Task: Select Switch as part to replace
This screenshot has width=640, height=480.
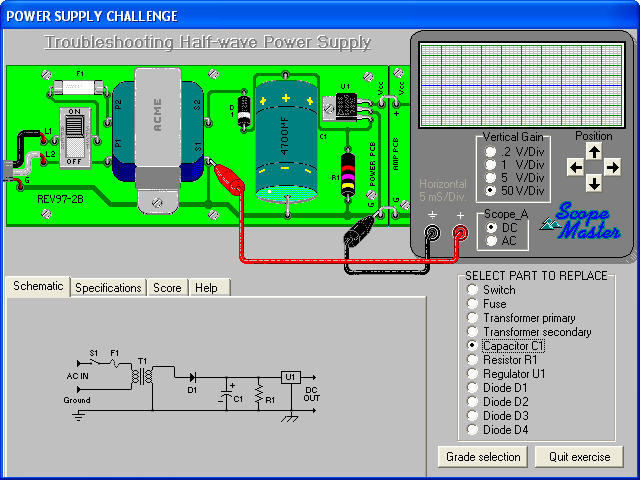Action: (491, 290)
